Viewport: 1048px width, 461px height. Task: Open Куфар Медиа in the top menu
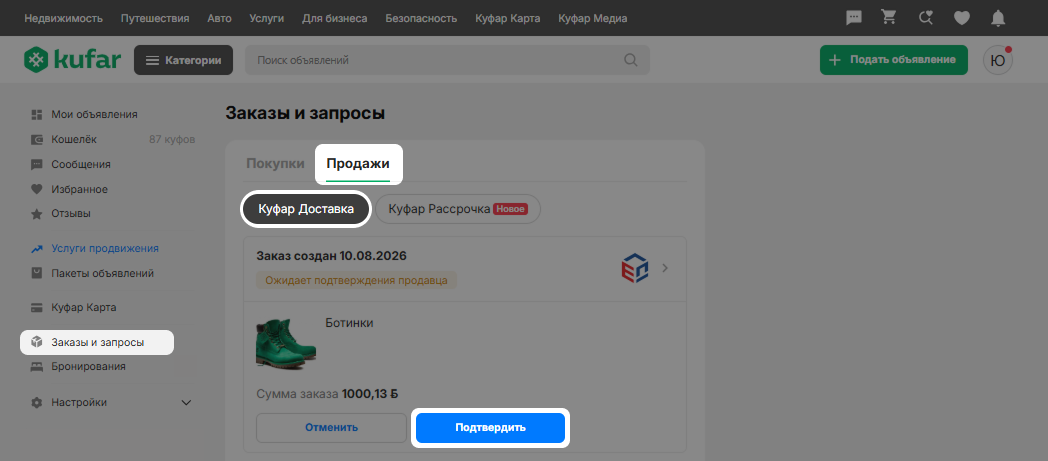click(x=593, y=18)
